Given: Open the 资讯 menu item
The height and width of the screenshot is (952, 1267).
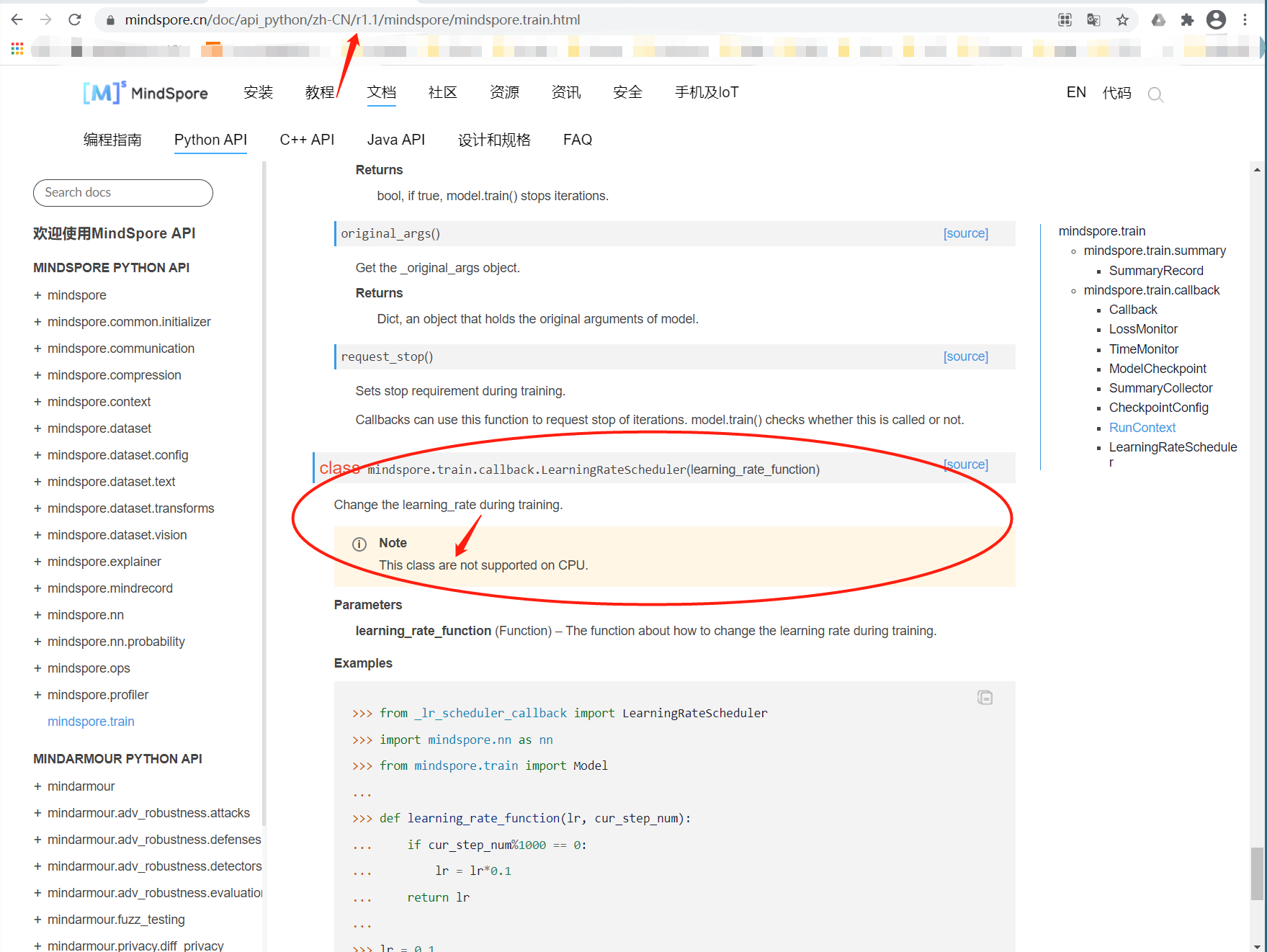Looking at the screenshot, I should coord(566,92).
